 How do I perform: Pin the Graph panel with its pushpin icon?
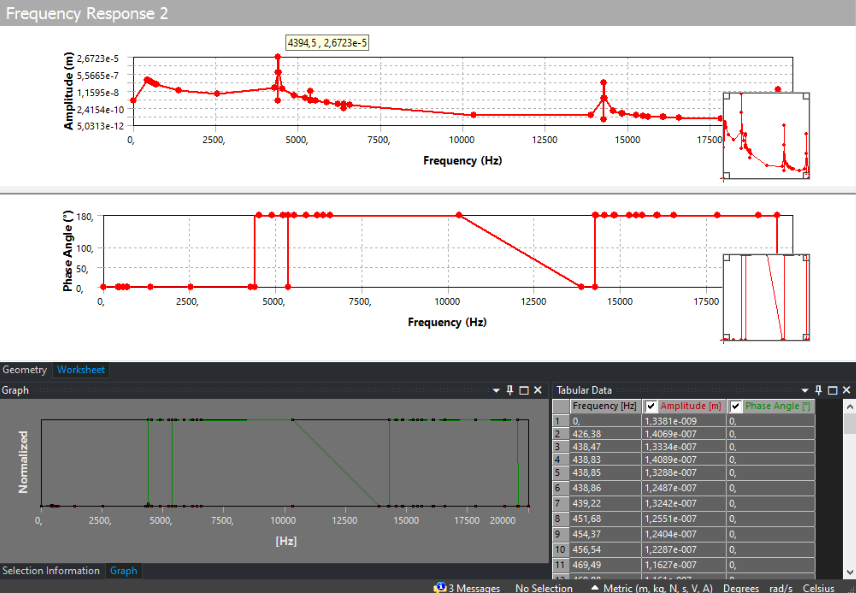(x=510, y=390)
